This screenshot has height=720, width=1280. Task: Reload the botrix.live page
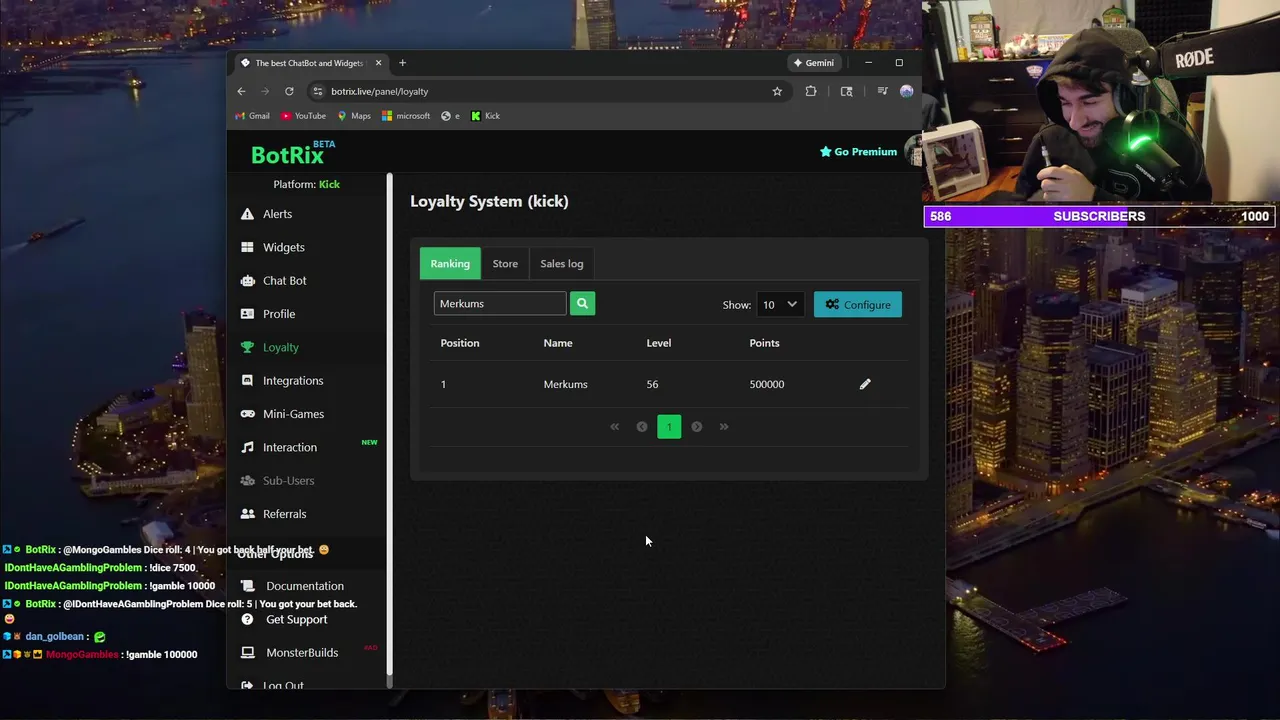click(x=289, y=91)
